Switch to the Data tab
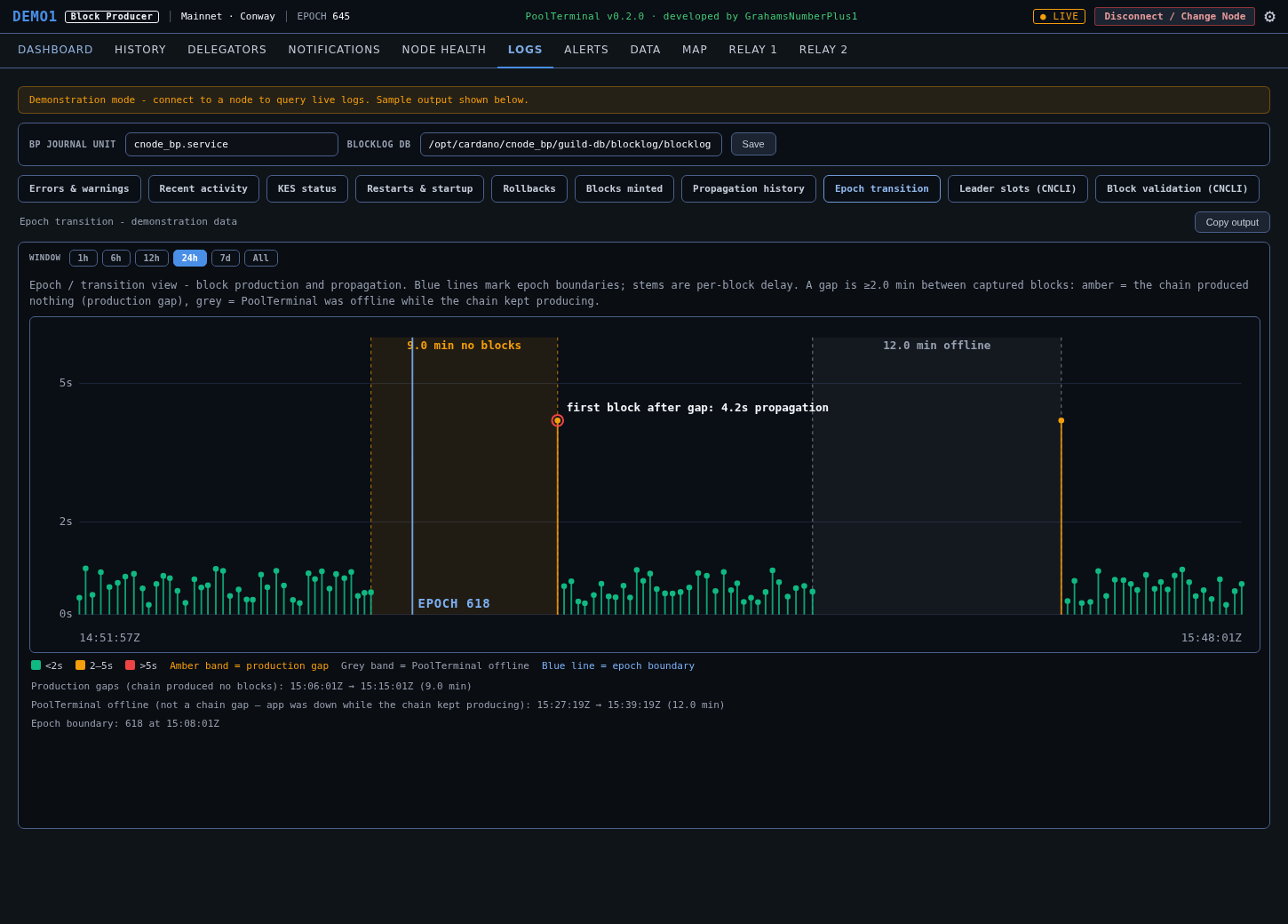Image resolution: width=1288 pixels, height=924 pixels. point(646,50)
